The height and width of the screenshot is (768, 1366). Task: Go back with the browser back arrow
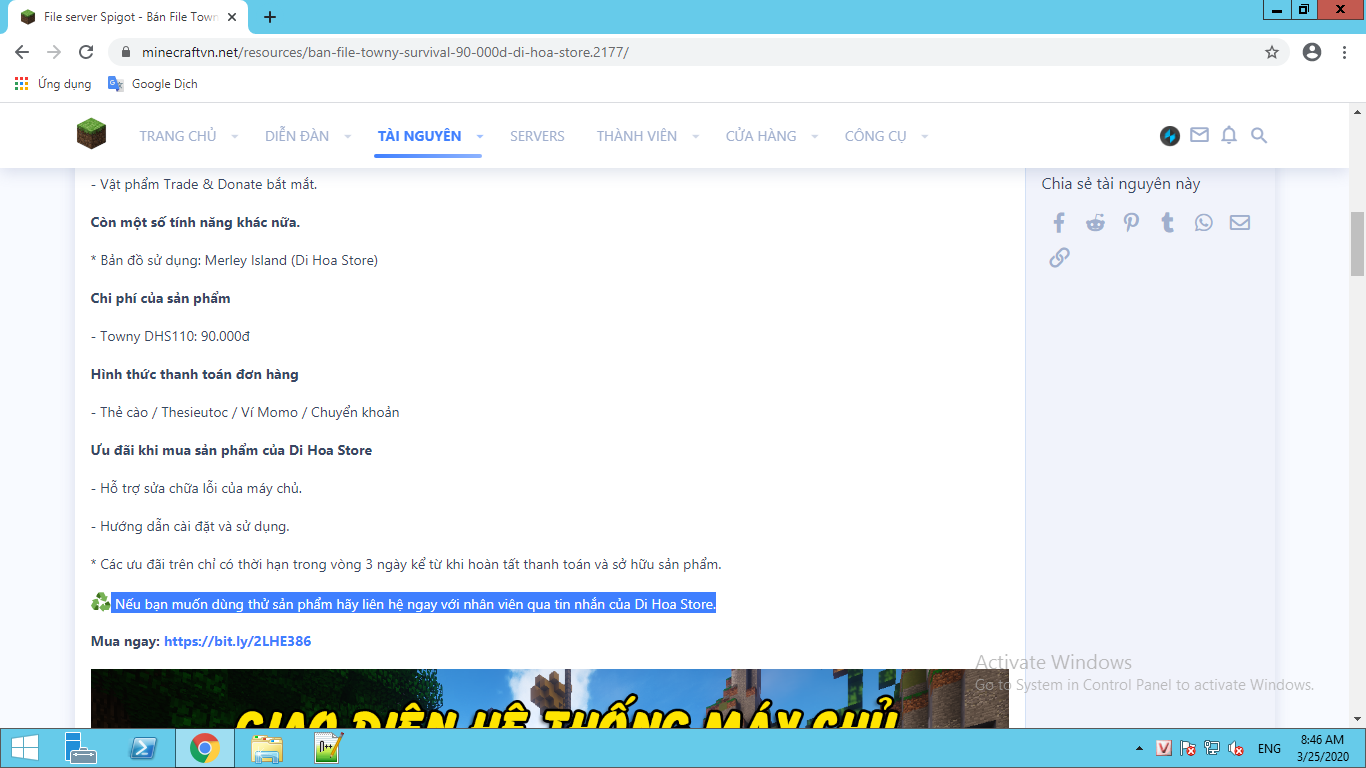(x=22, y=52)
